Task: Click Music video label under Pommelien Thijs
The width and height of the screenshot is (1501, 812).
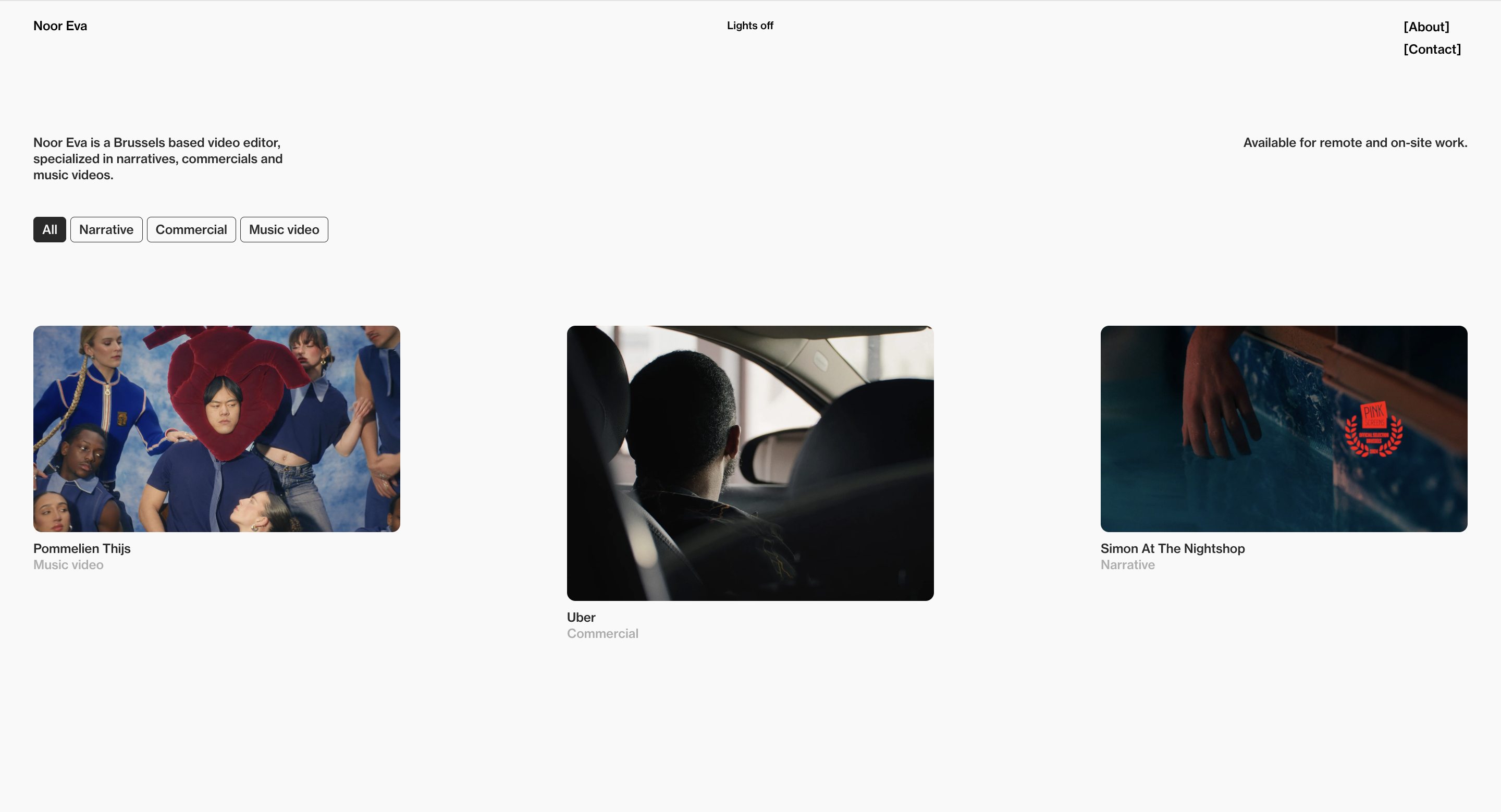Action: point(68,564)
